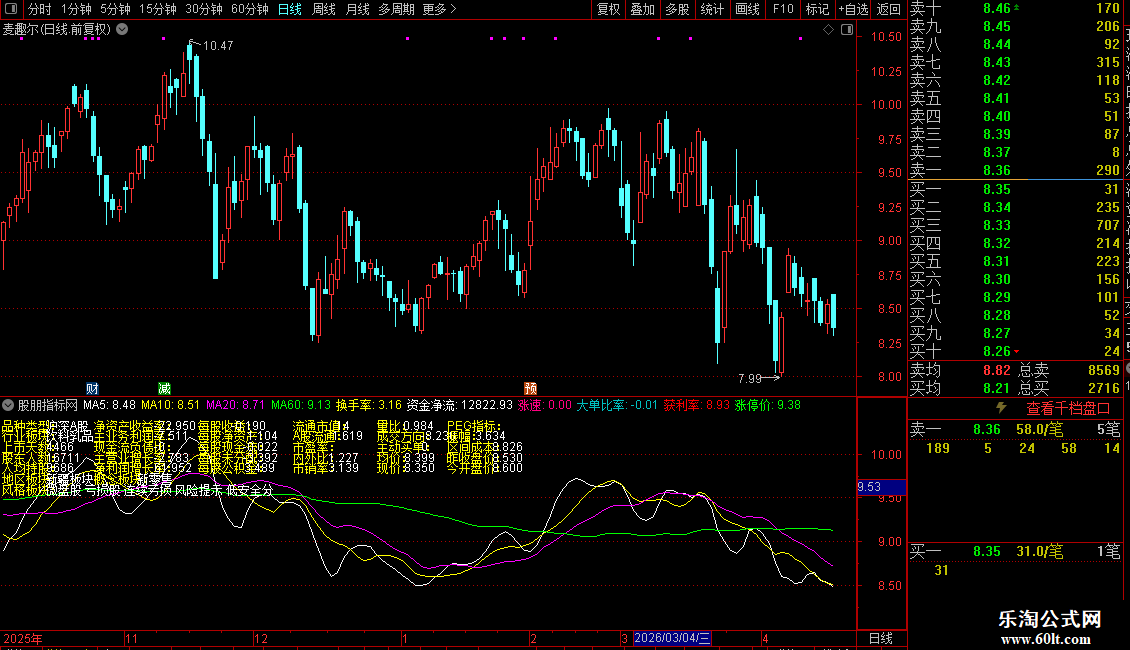Click the 买均 8.21 value

click(x=997, y=388)
